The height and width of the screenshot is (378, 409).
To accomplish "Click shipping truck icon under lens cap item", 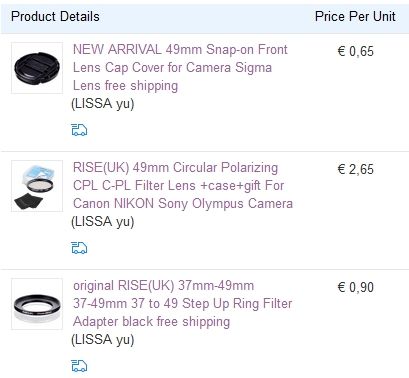I will point(79,130).
